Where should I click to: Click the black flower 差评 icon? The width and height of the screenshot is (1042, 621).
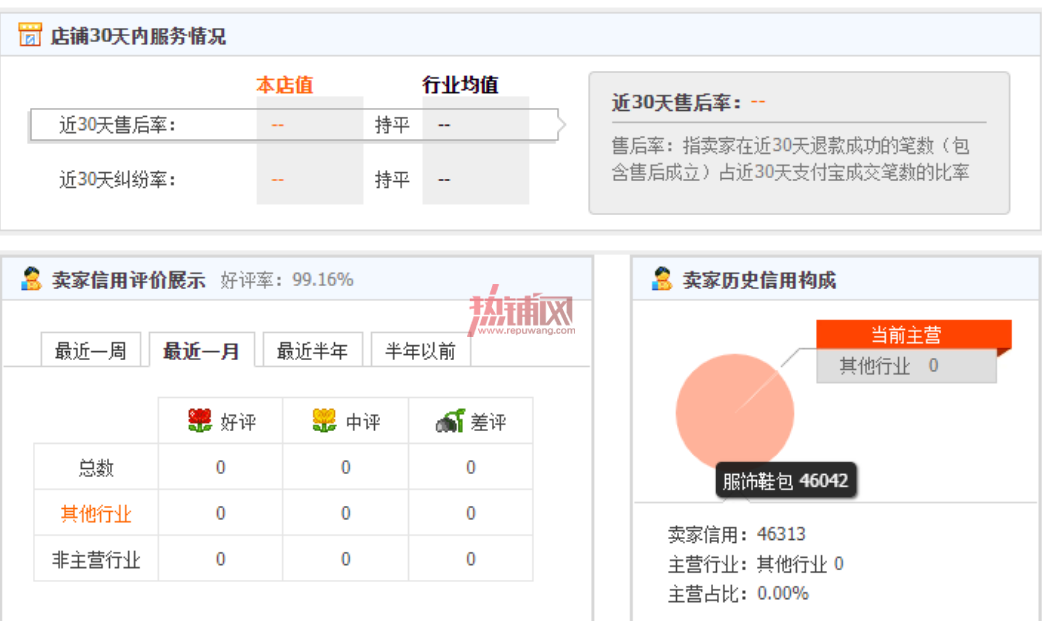coord(450,421)
